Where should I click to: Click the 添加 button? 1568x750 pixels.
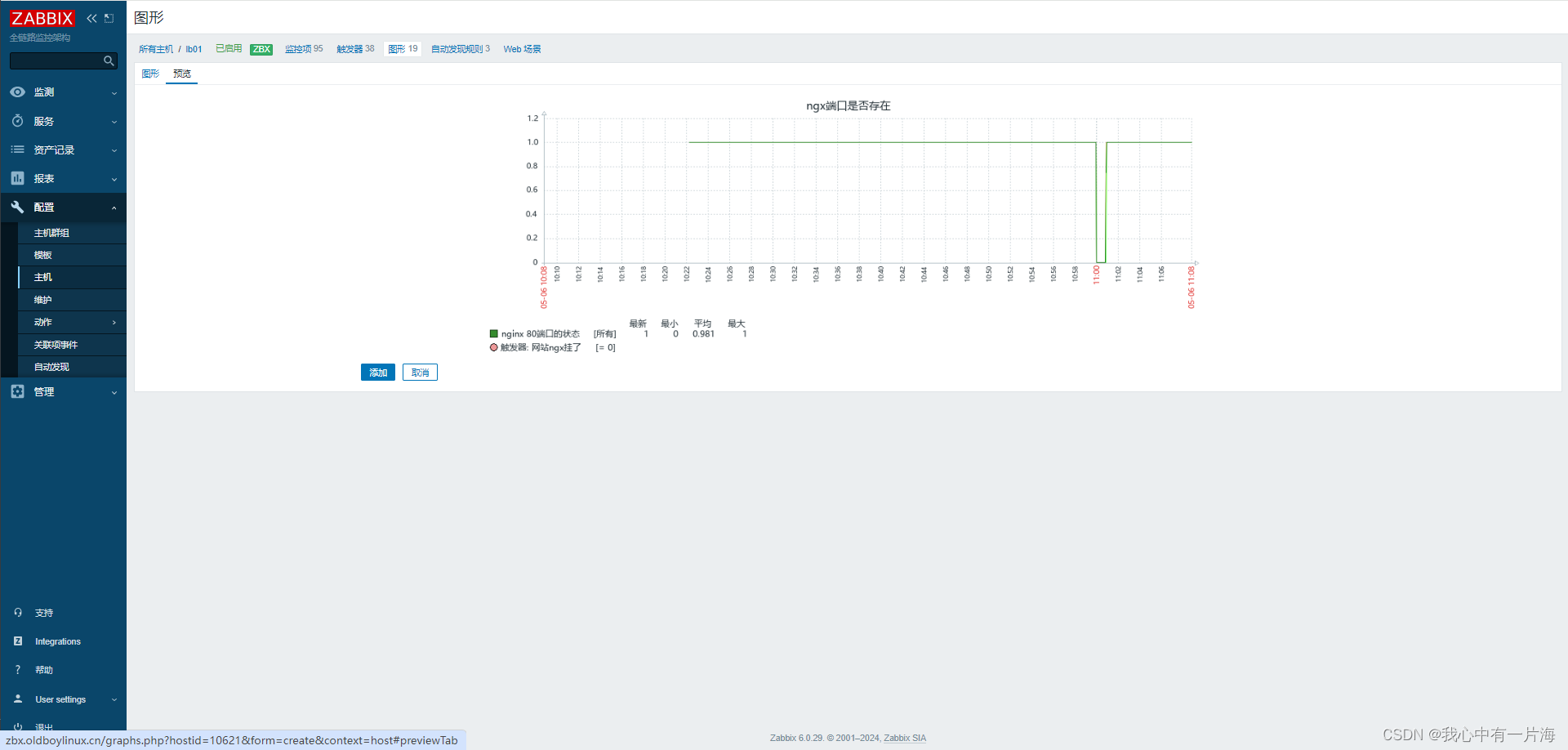[x=378, y=373]
